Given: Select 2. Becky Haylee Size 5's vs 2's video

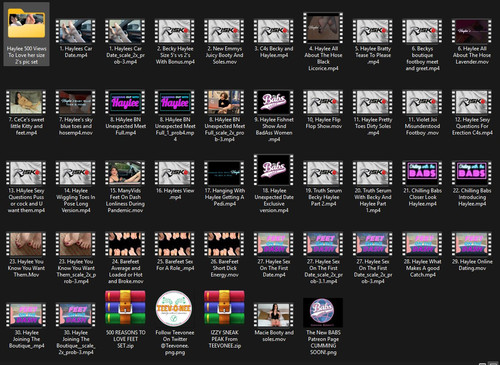Looking at the screenshot, I should [x=175, y=31].
